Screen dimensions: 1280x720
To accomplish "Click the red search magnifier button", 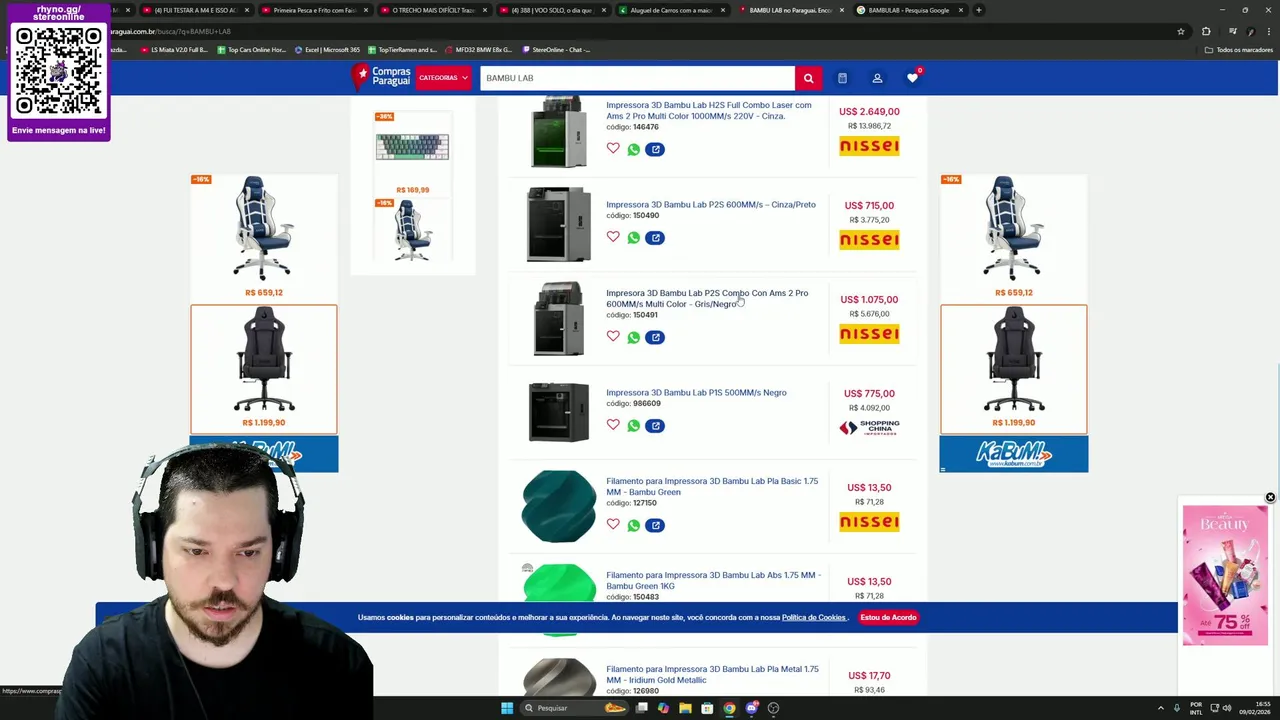I will click(808, 78).
